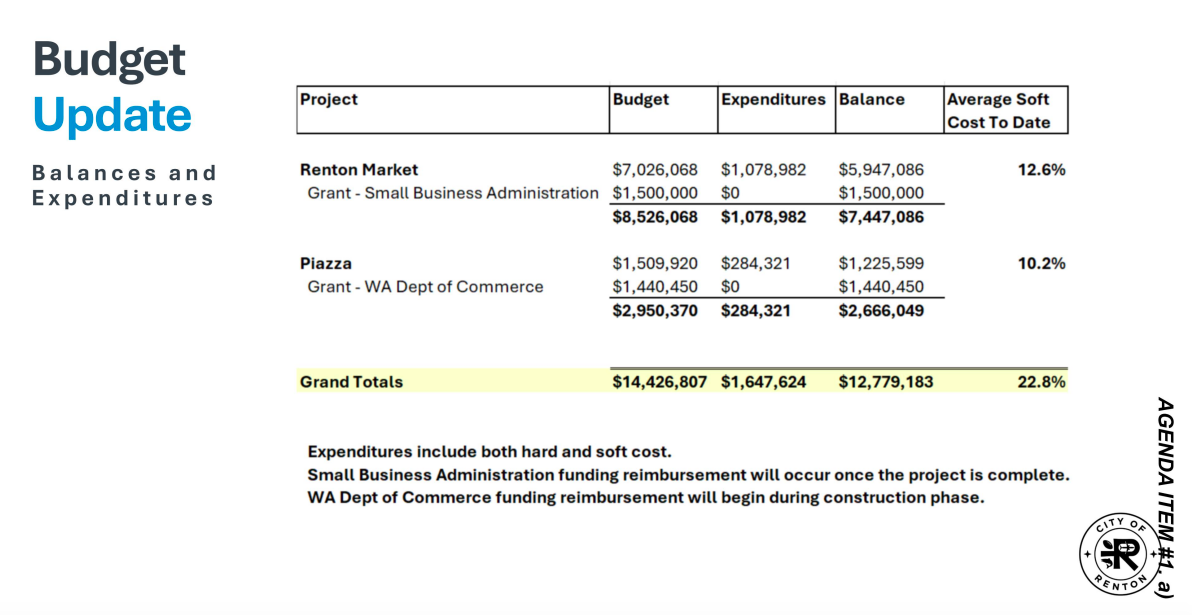Screen dimensions: 1192x615
Task: Click the Balance column header
Action: pos(871,100)
